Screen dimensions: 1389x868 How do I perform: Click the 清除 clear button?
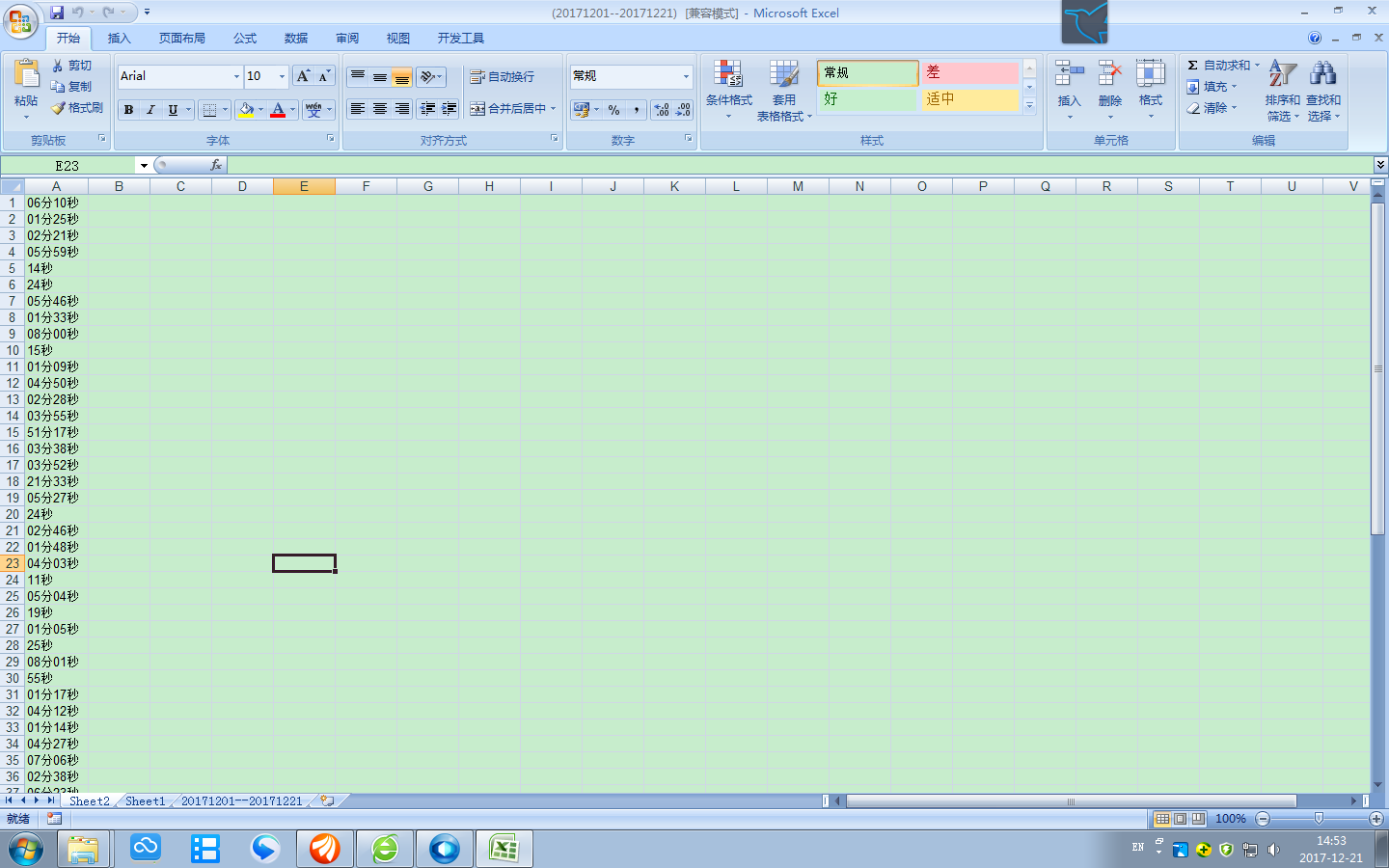pyautogui.click(x=1212, y=108)
